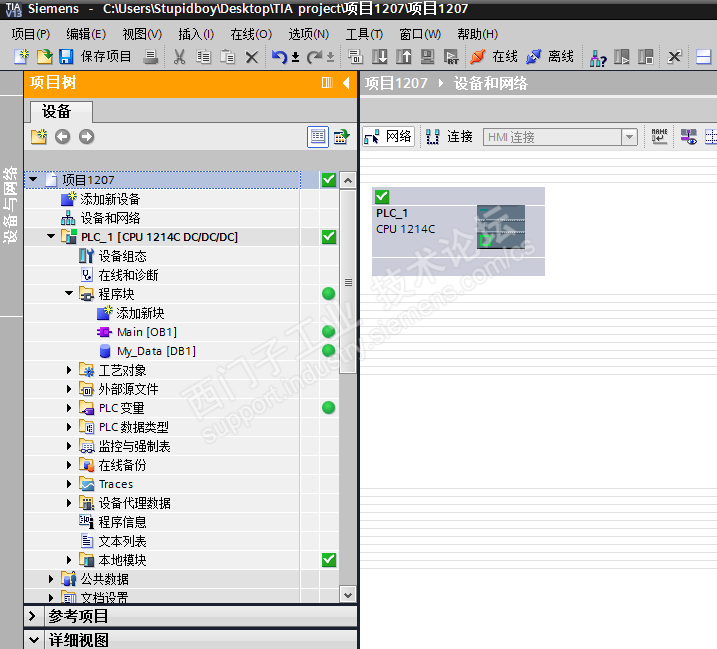Expand the PLC 变量 folder
Image resolution: width=717 pixels, height=649 pixels.
(69, 408)
